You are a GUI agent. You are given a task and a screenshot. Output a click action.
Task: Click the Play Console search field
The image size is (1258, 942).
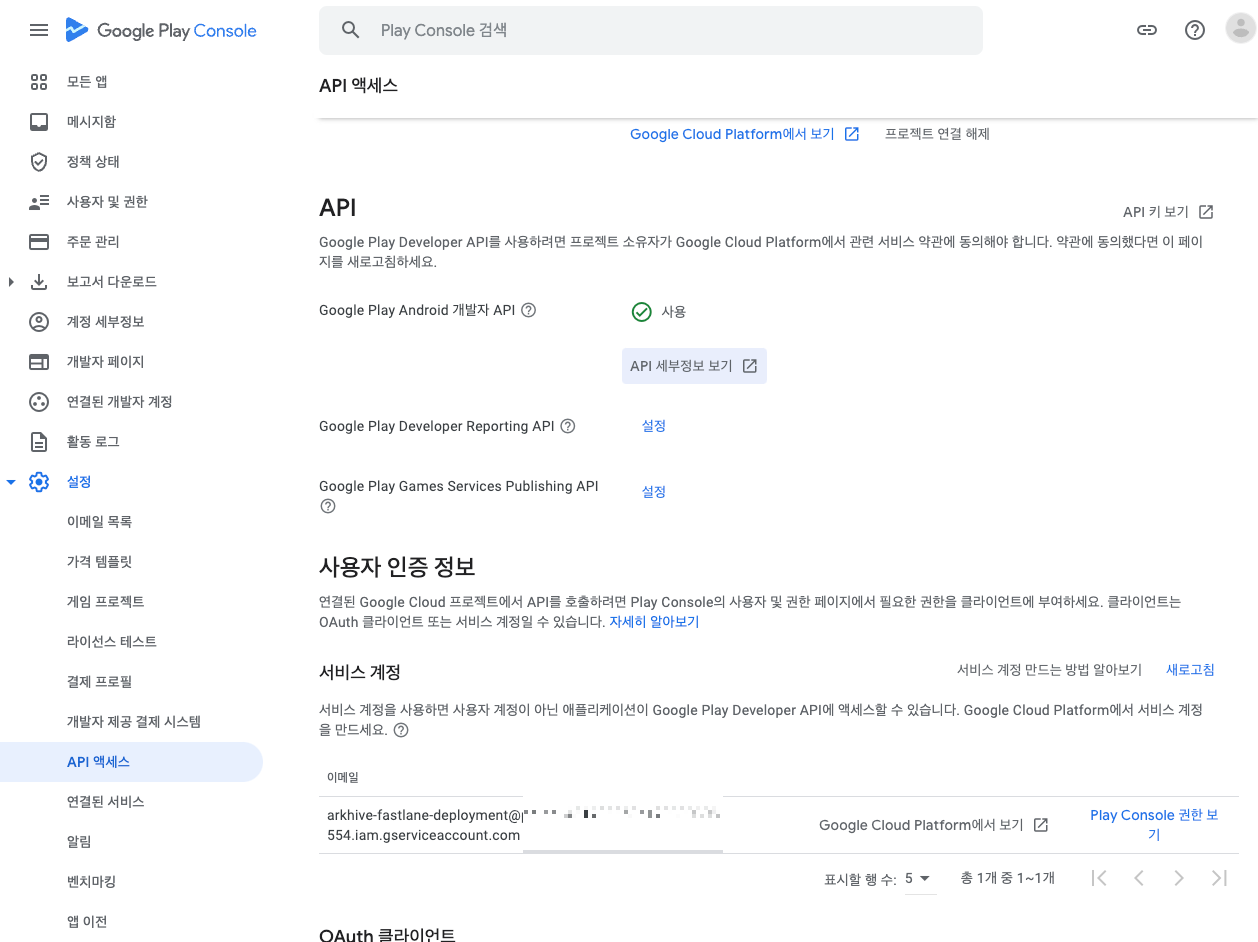point(650,31)
